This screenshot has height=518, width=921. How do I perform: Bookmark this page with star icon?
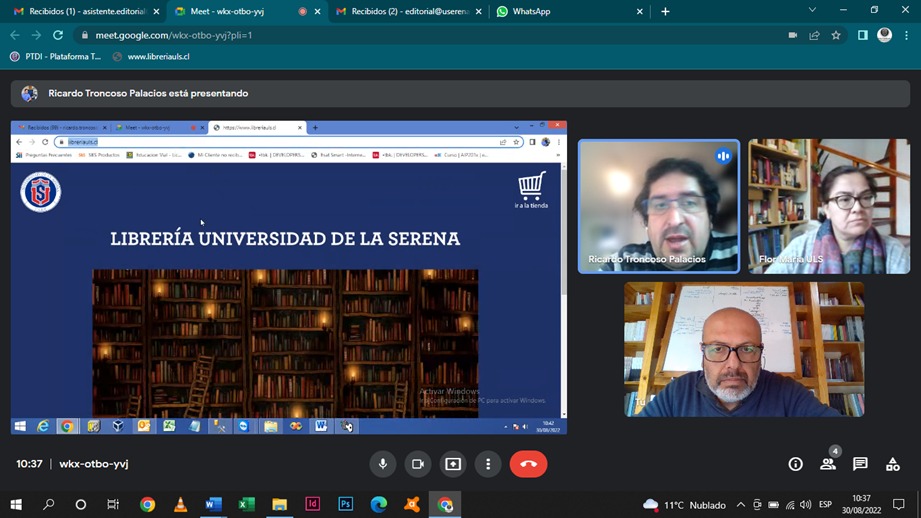coord(836,35)
